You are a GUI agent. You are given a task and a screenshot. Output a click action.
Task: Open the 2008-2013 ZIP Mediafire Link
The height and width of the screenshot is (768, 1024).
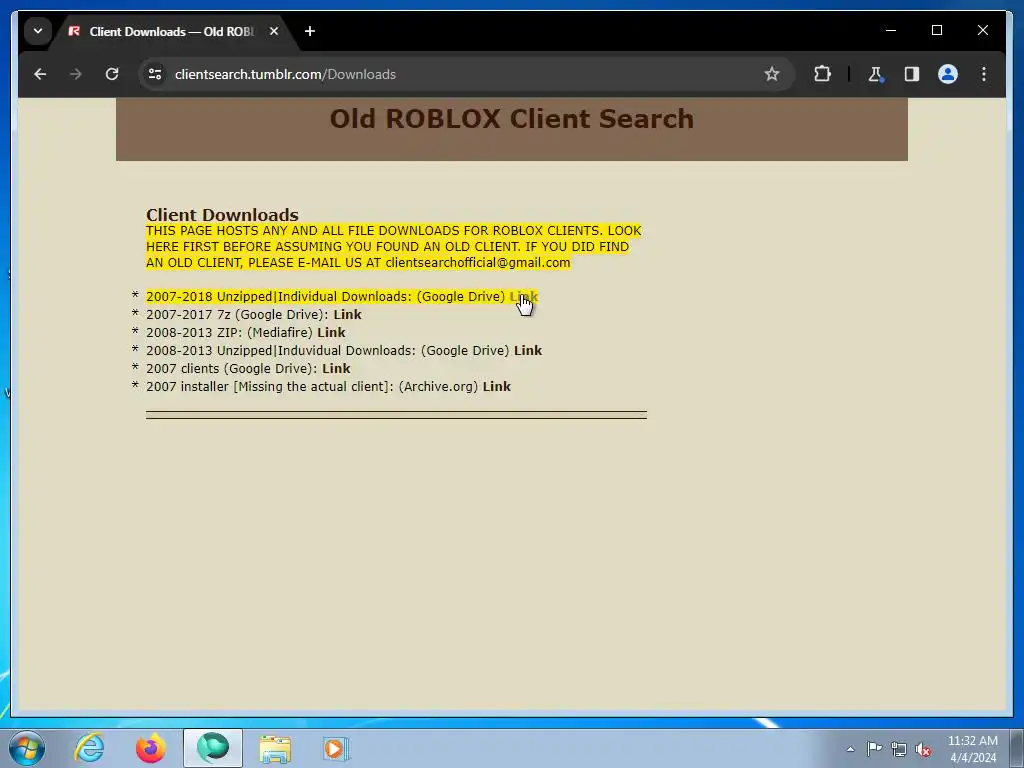tap(331, 332)
